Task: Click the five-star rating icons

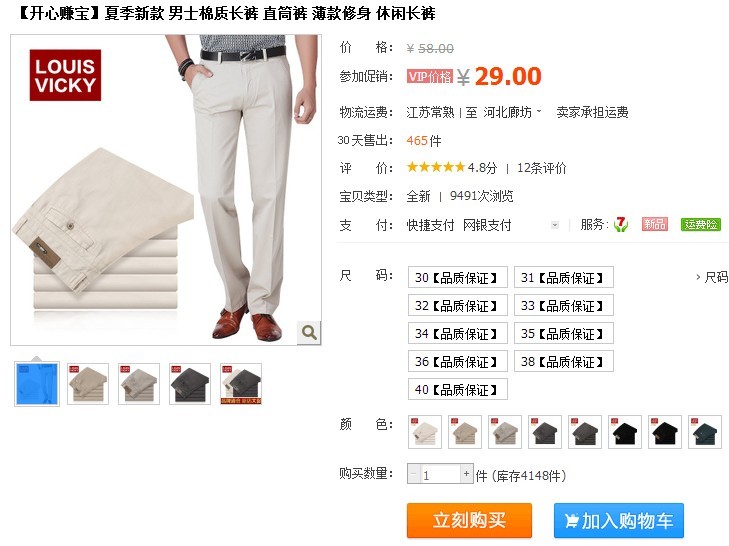Action: [436, 167]
